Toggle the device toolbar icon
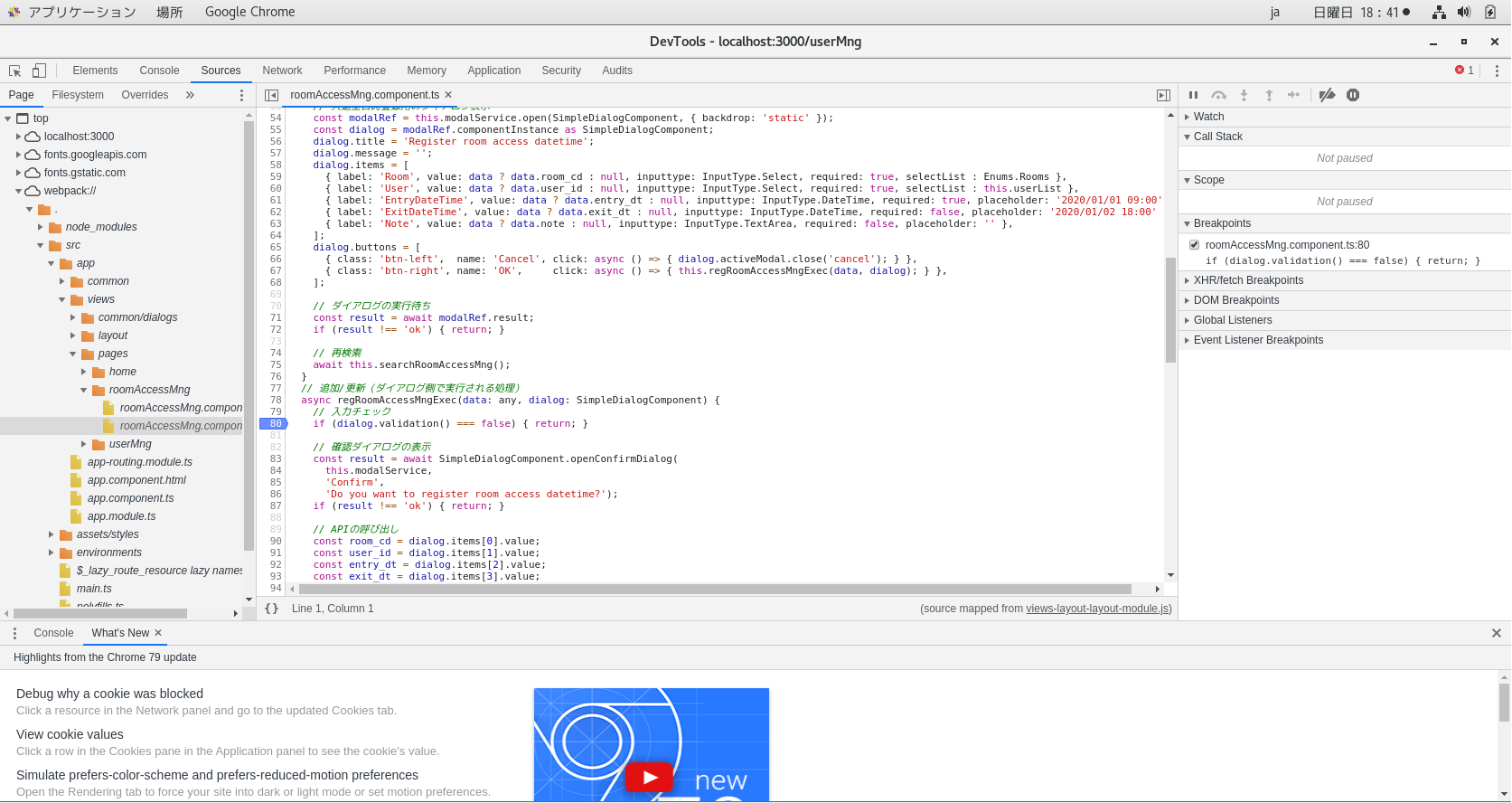The width and height of the screenshot is (1512, 803). click(x=39, y=71)
